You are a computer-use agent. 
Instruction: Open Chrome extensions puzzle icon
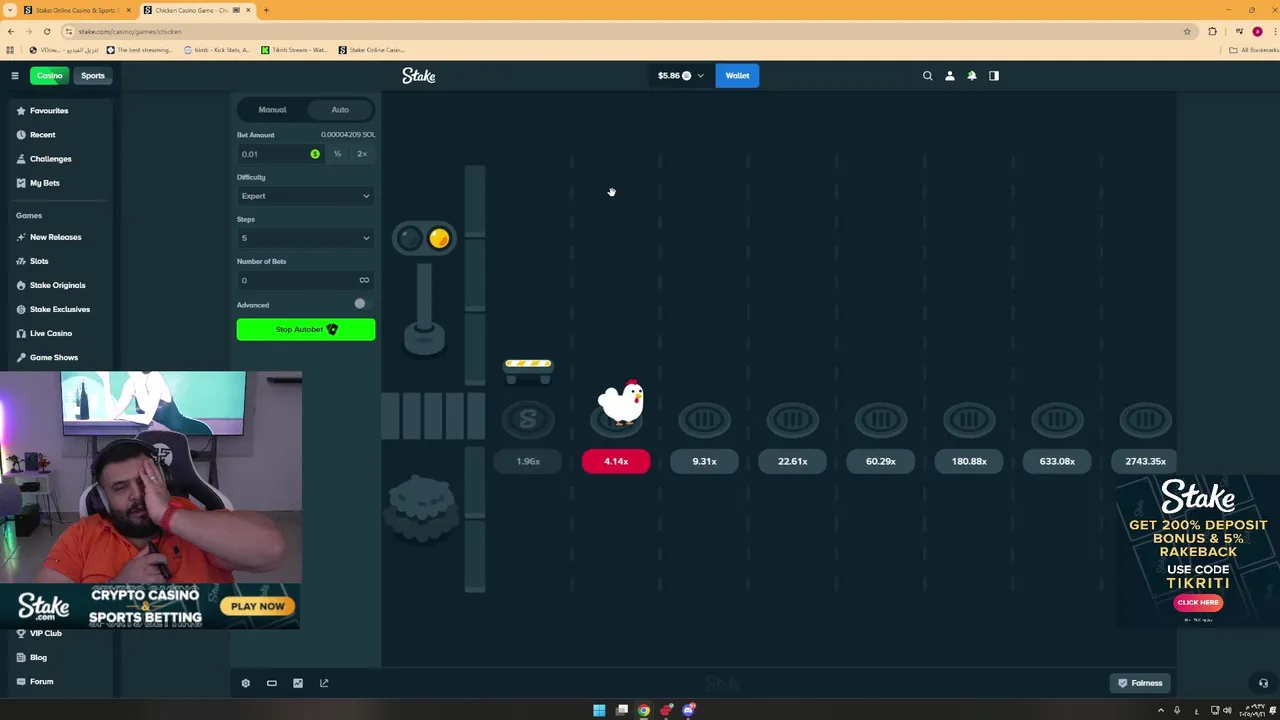point(1212,31)
